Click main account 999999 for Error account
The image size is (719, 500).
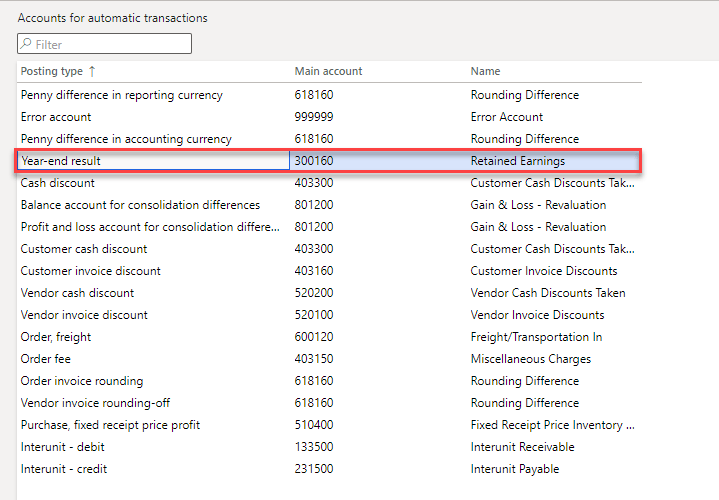click(x=314, y=117)
